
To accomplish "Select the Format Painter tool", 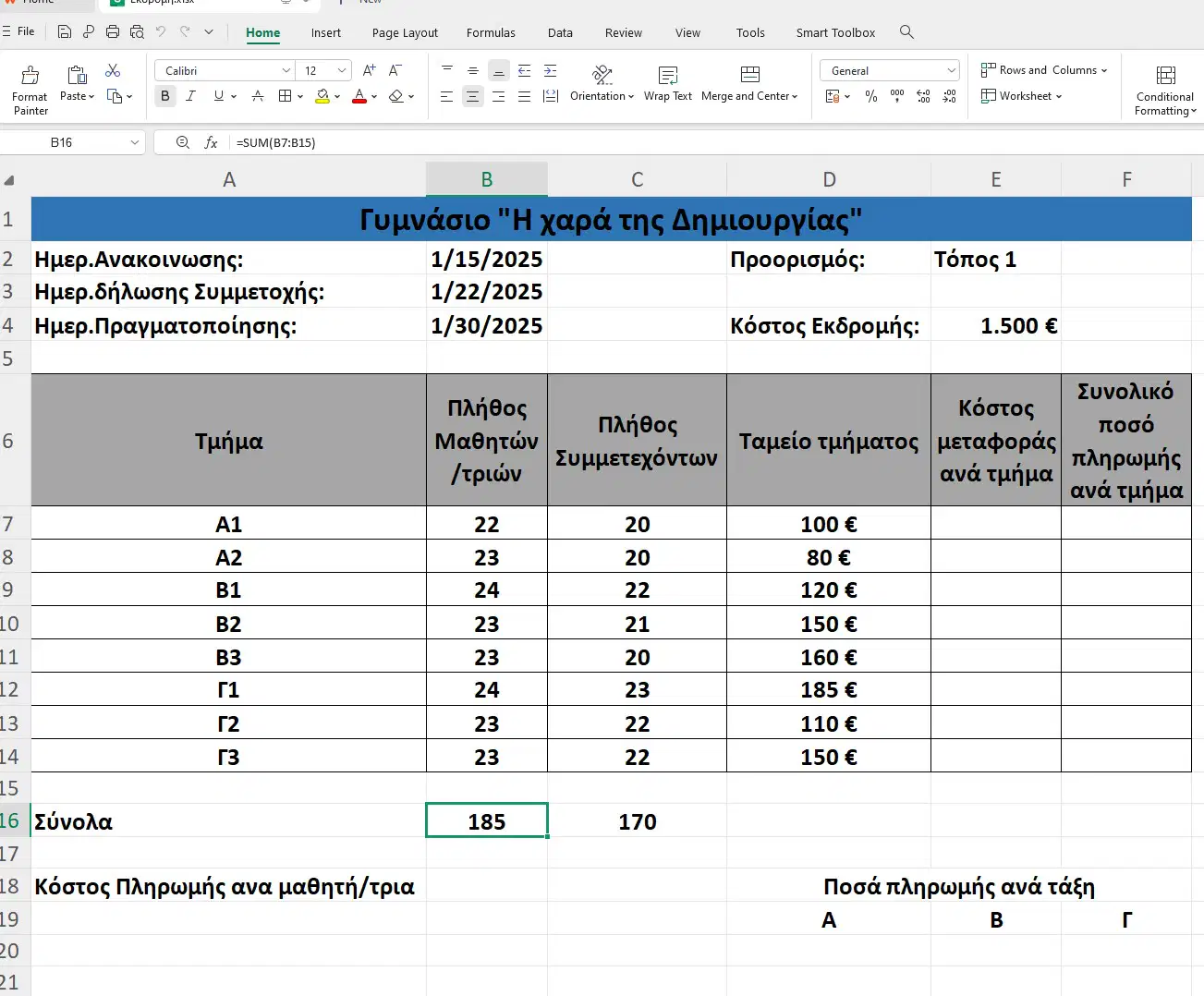I will pyautogui.click(x=30, y=91).
